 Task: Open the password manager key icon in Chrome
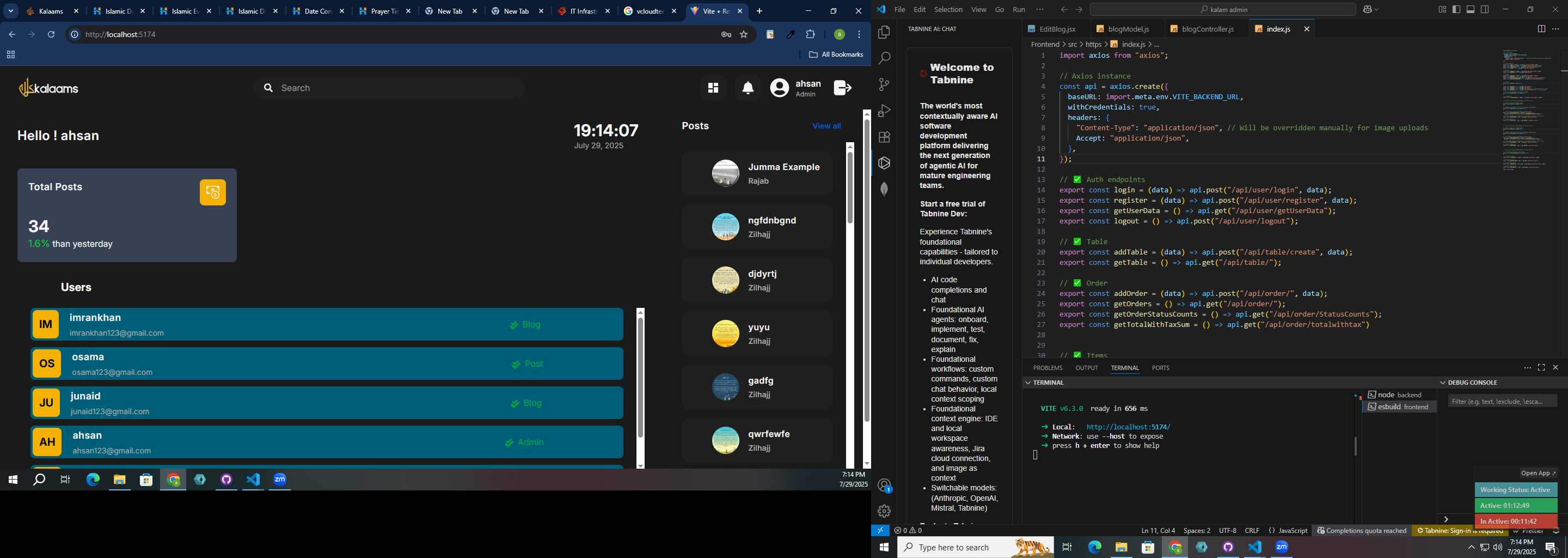[726, 35]
